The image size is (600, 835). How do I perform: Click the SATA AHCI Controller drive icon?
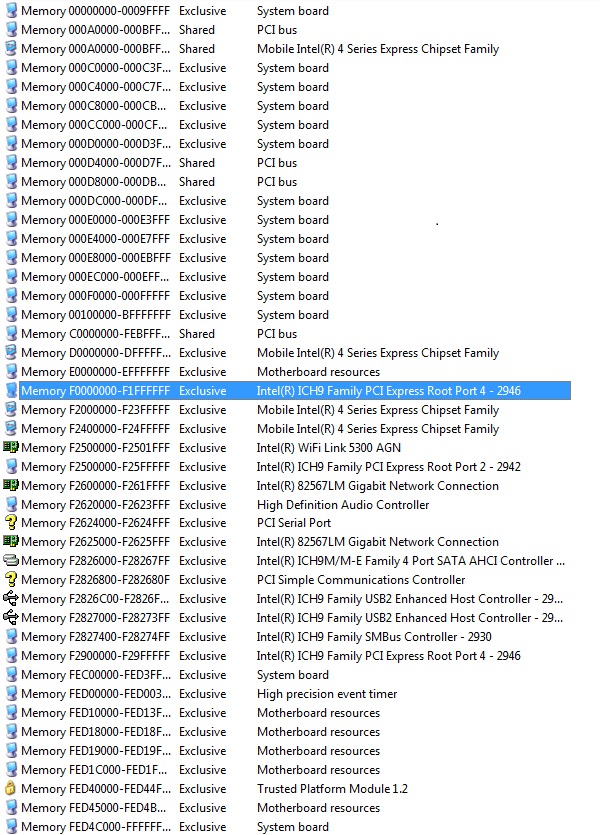pos(11,560)
